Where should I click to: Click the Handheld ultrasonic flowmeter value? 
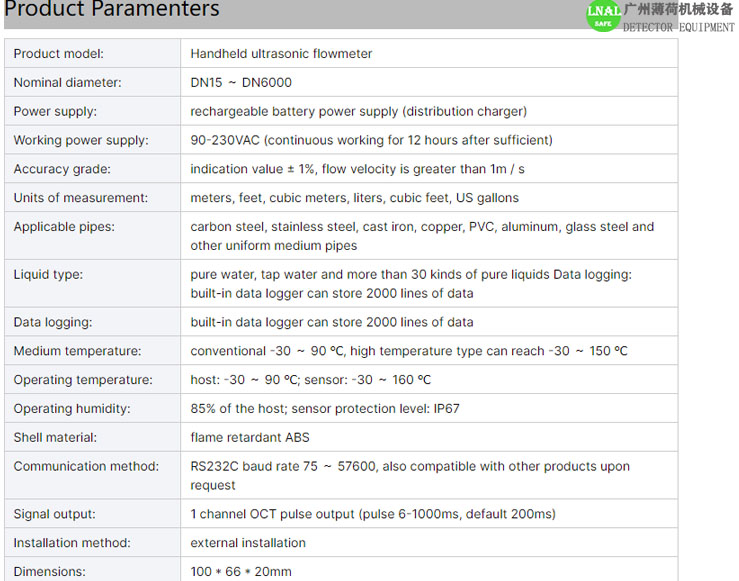coord(281,54)
